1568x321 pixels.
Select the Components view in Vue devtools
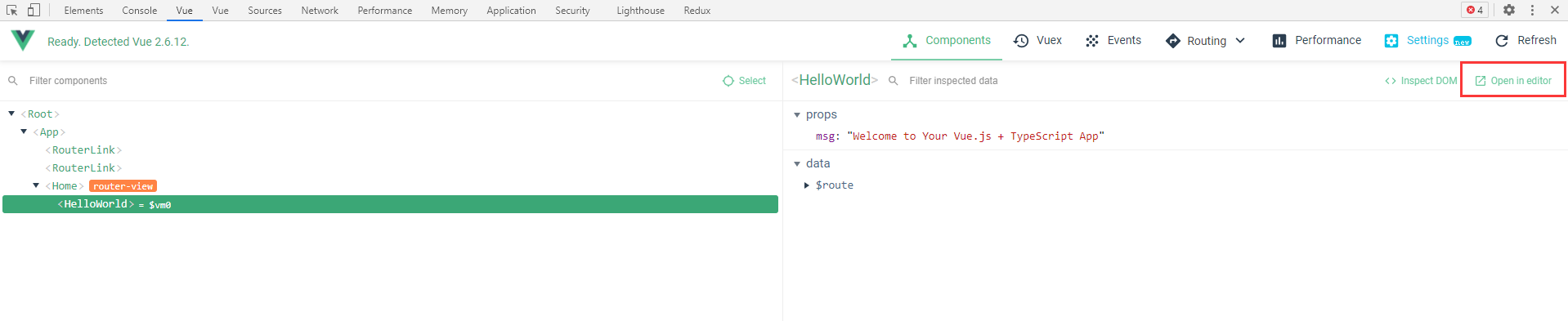point(947,40)
